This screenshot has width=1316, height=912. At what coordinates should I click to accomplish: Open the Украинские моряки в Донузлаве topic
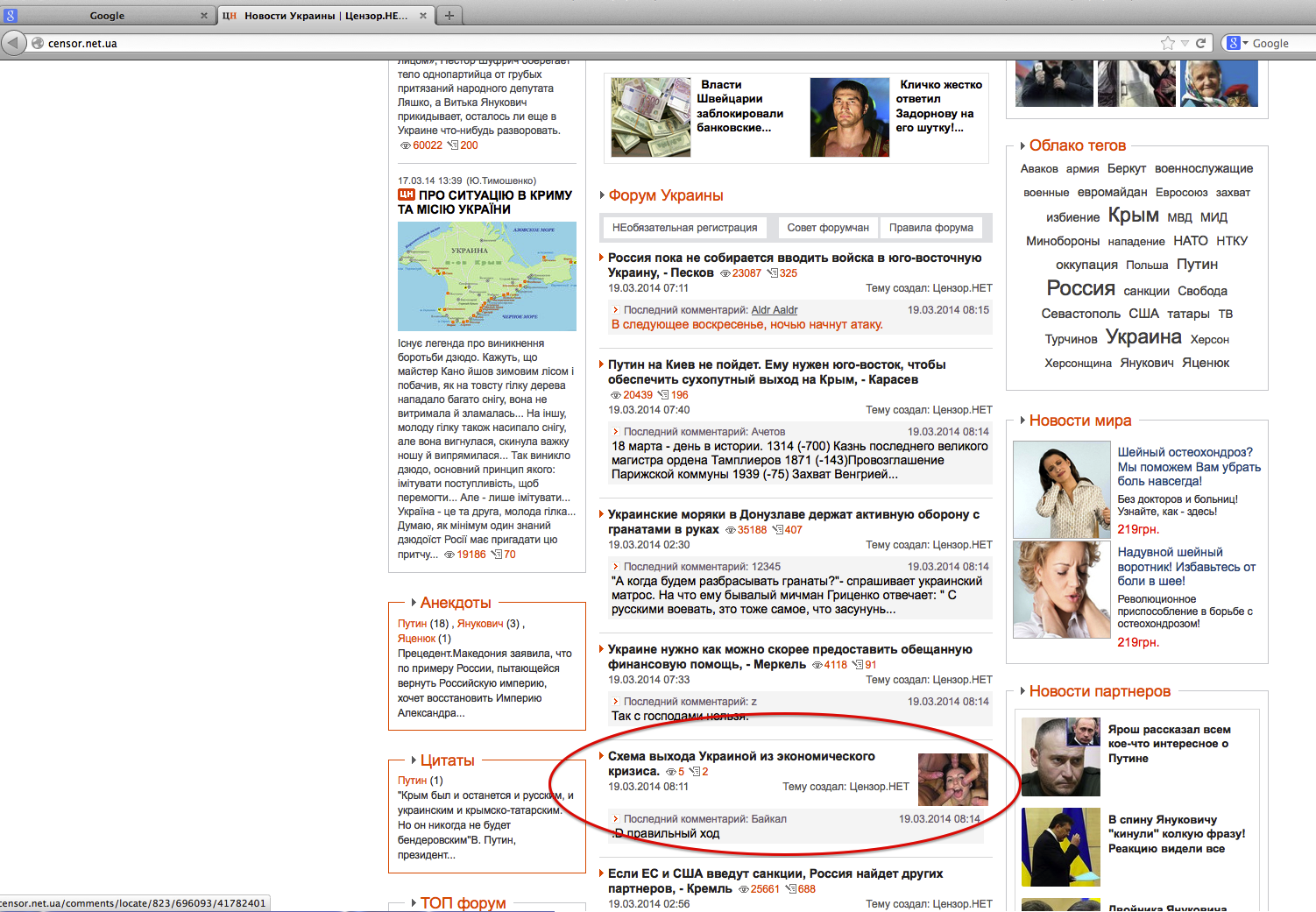(794, 521)
